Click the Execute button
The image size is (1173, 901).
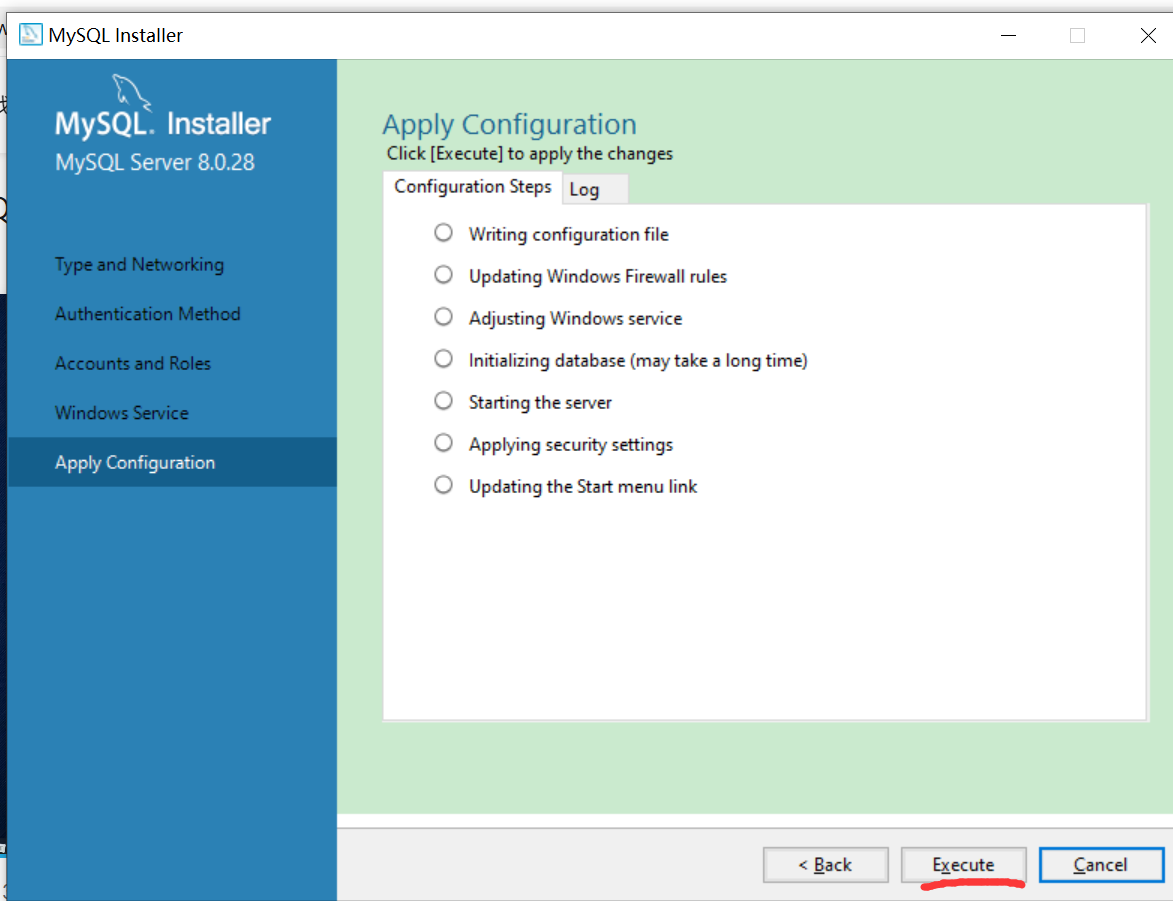tap(963, 864)
